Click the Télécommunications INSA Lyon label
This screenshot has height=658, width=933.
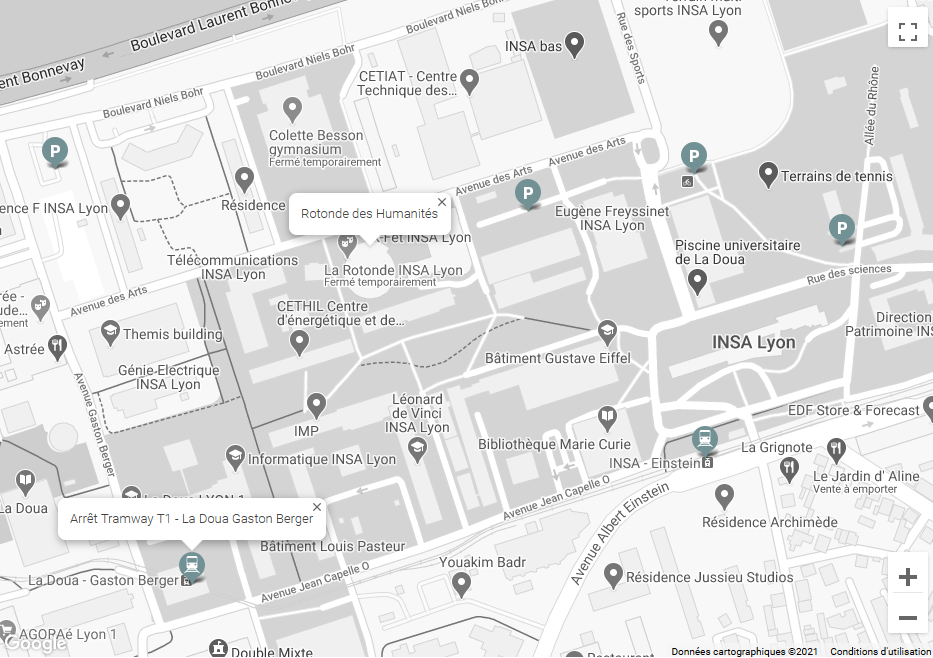(x=233, y=267)
